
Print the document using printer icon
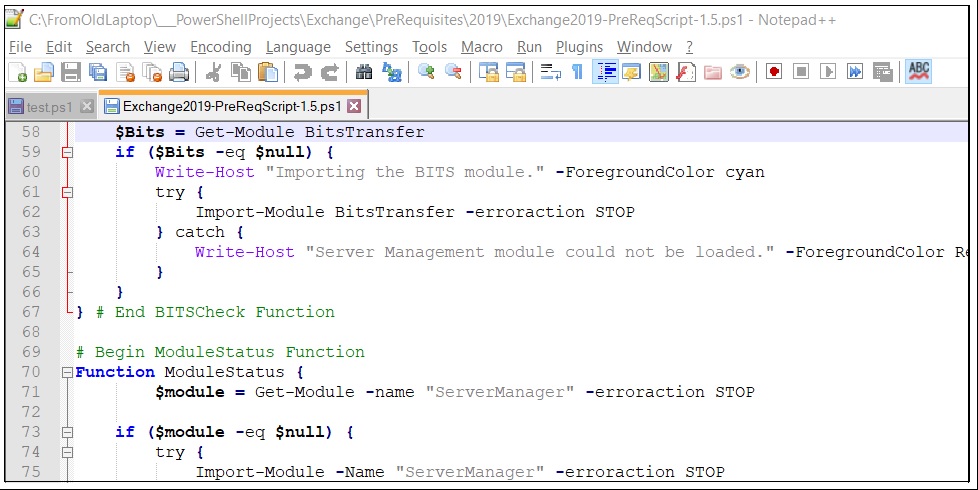coord(179,72)
